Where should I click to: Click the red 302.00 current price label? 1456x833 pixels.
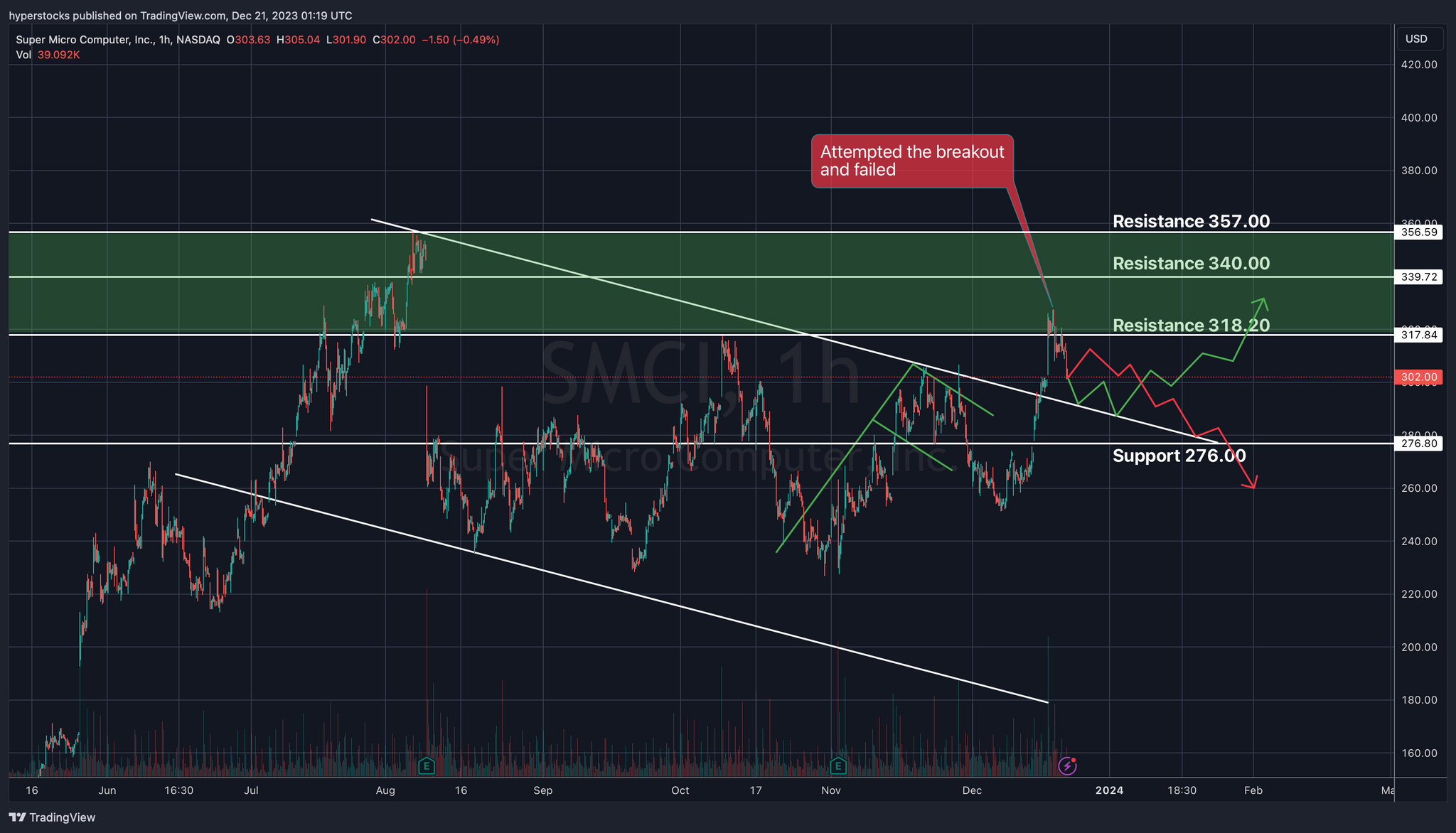pos(1419,377)
